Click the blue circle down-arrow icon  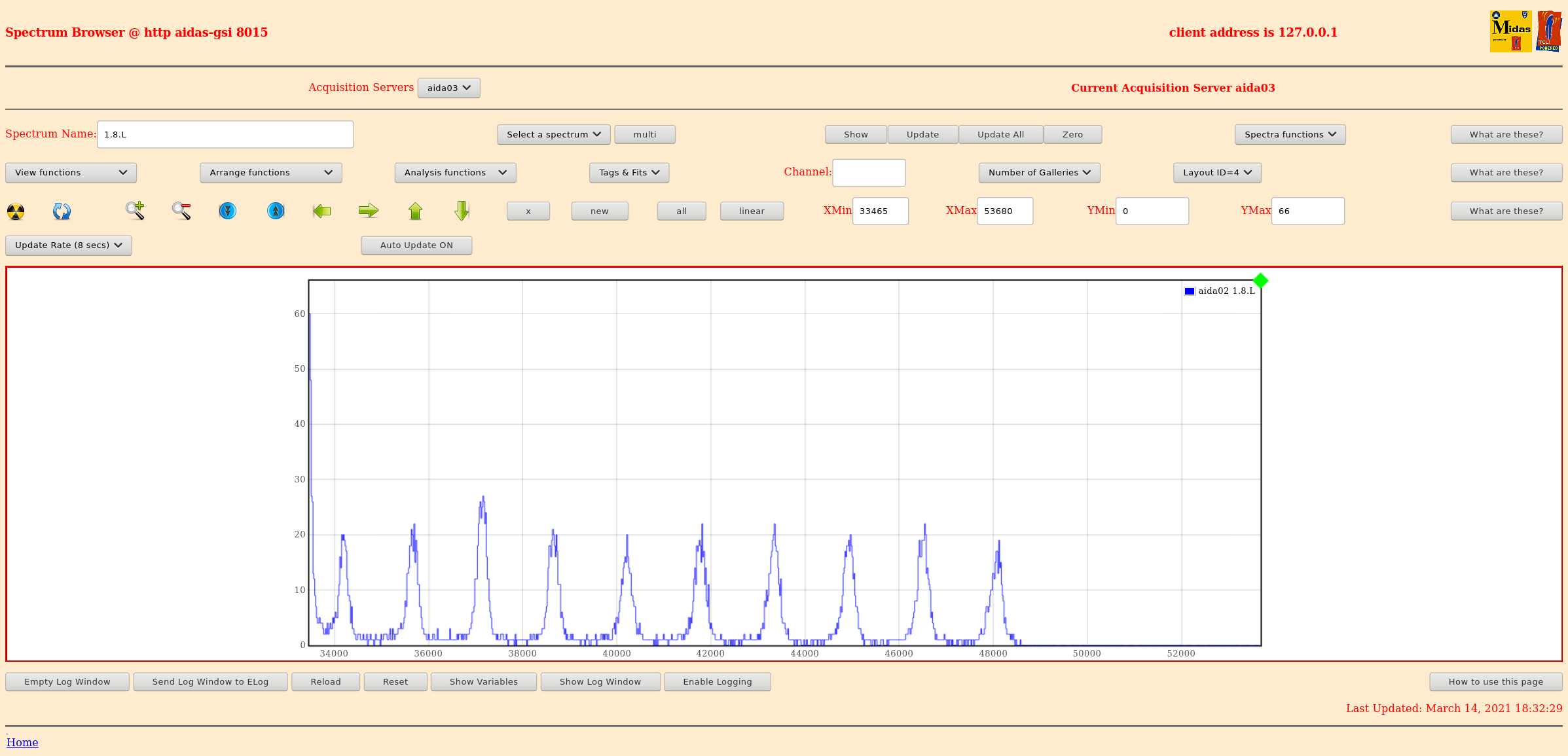click(x=227, y=211)
